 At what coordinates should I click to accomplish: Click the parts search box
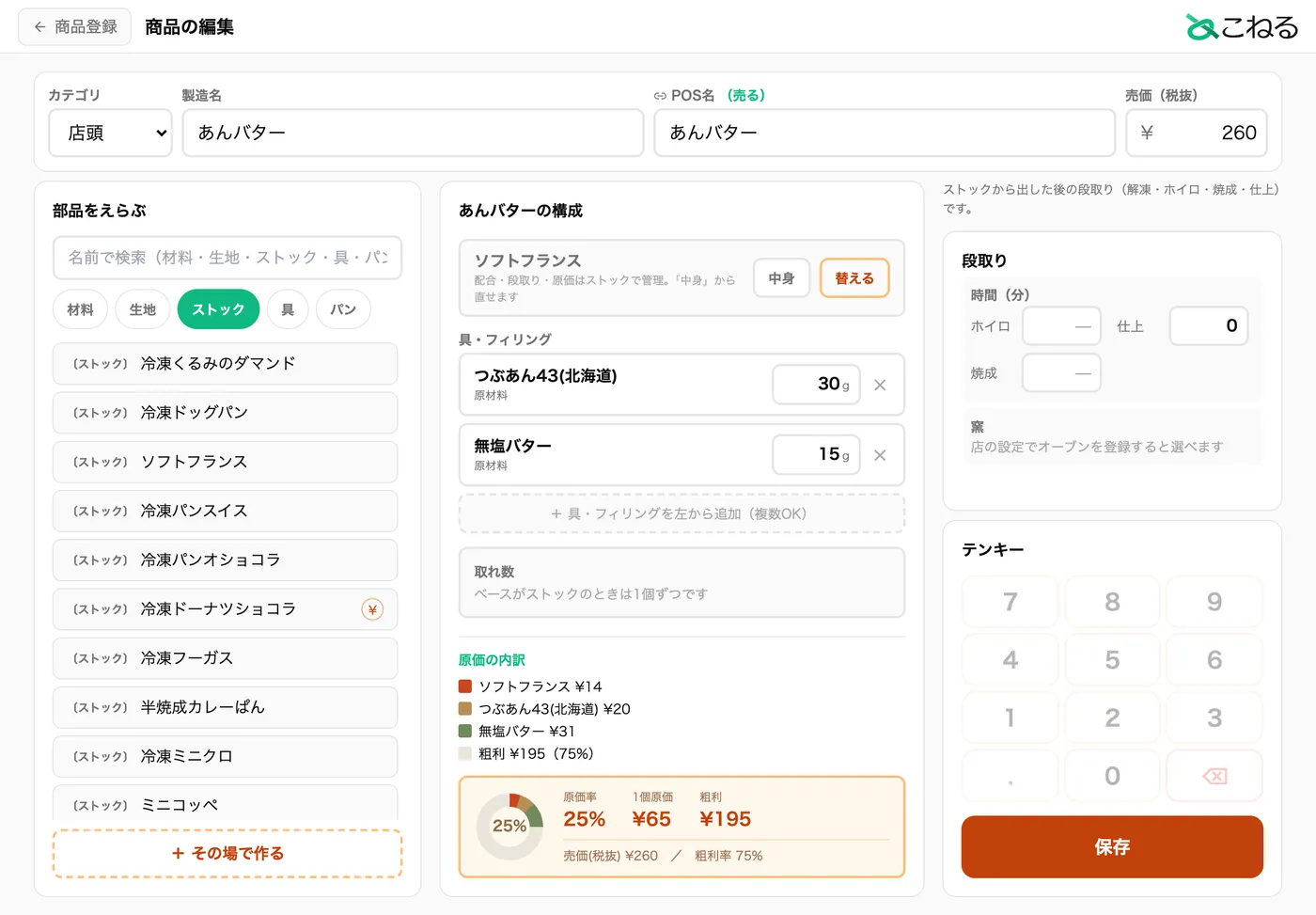(x=227, y=258)
